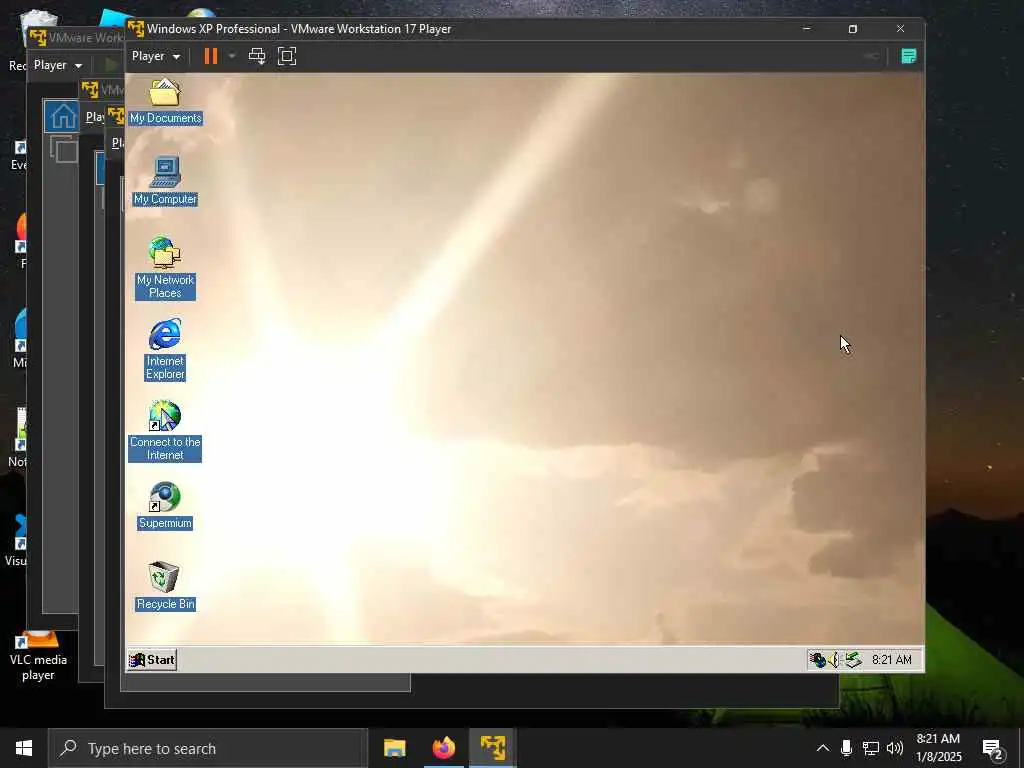1024x768 pixels.
Task: Open Player menu in the background VMware window
Action: 58,65
